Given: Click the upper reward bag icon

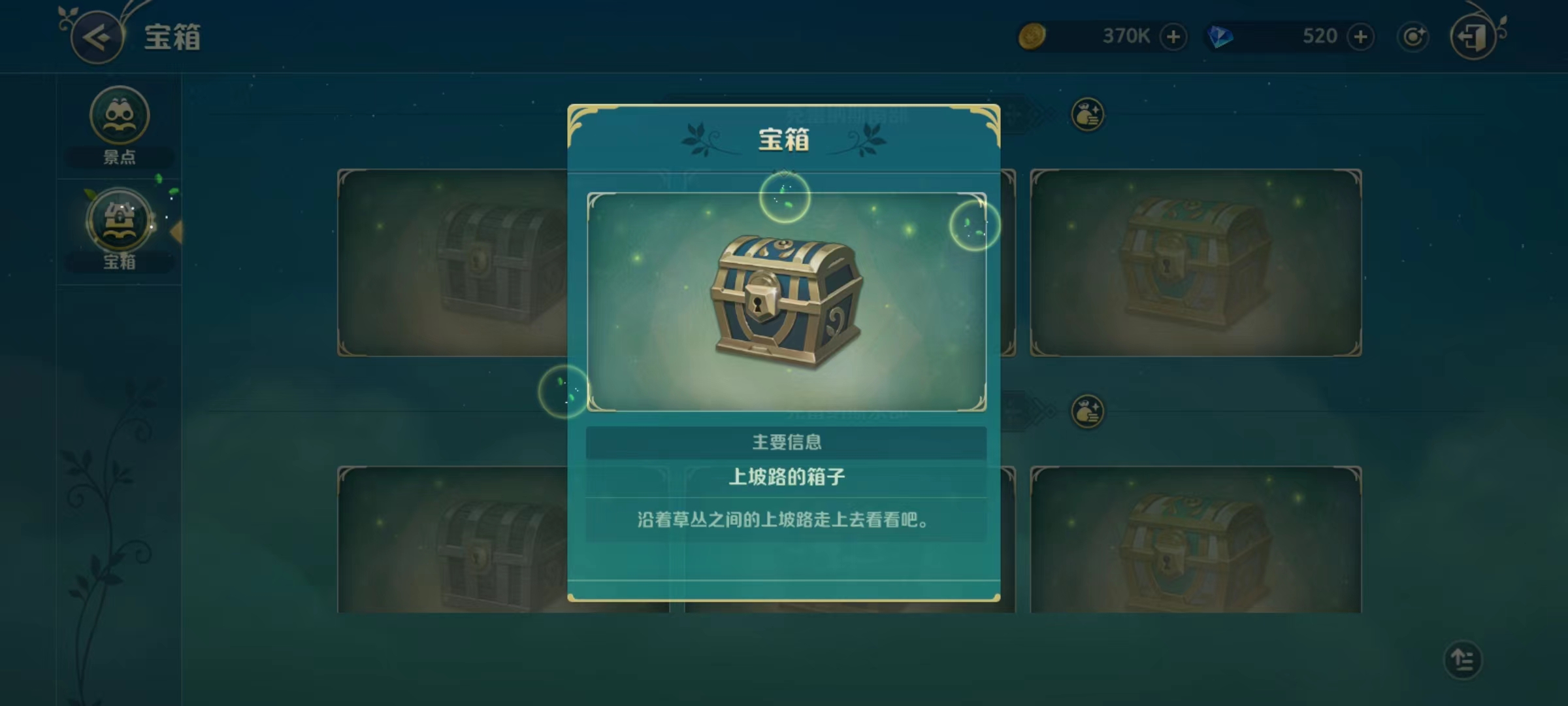Looking at the screenshot, I should pos(1088,115).
